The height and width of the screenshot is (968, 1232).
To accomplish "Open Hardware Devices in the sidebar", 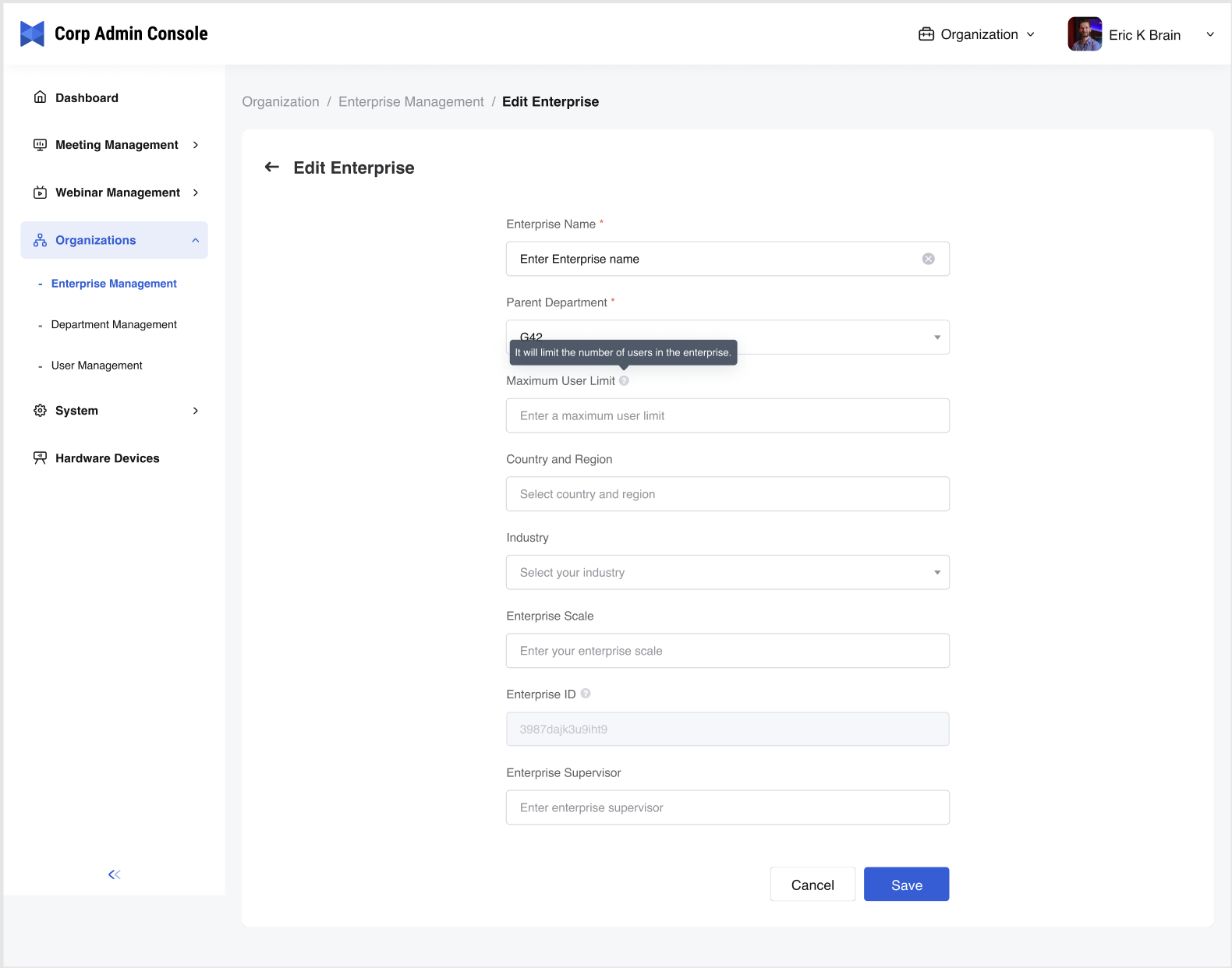I will click(107, 458).
